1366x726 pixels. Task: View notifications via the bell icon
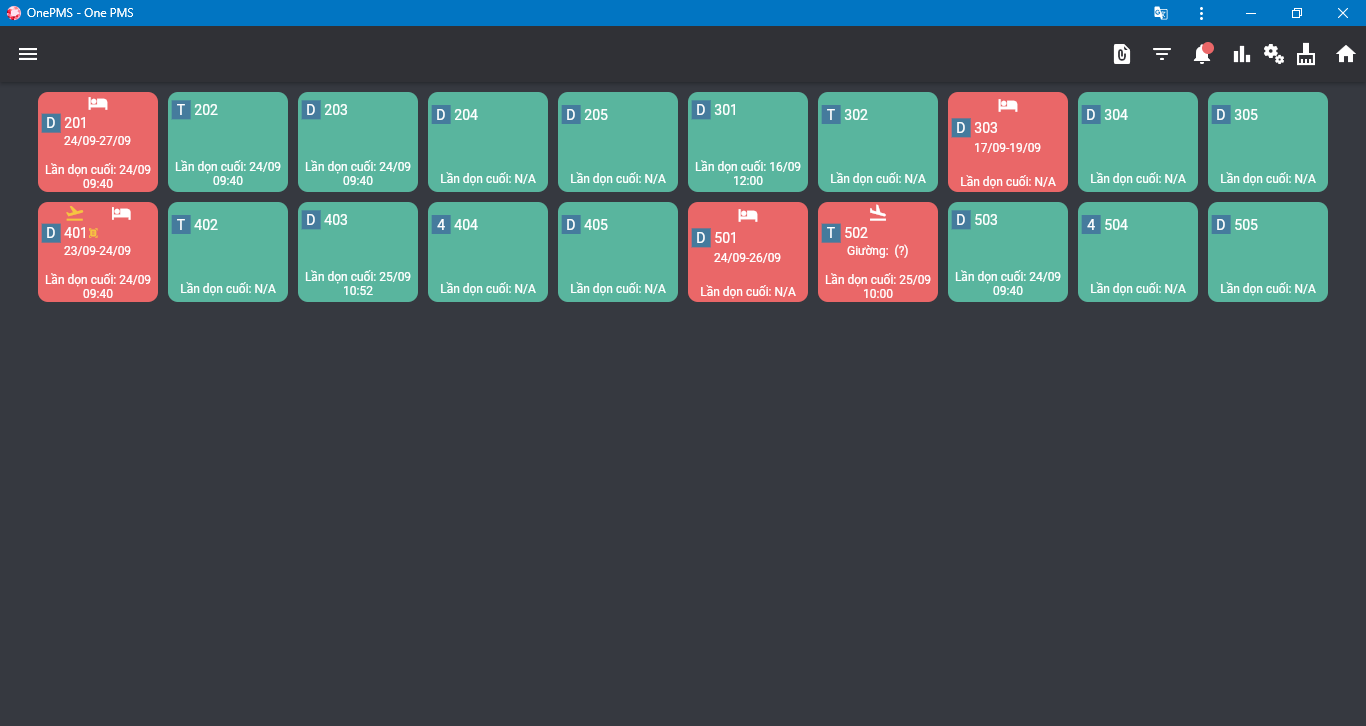[x=1202, y=54]
